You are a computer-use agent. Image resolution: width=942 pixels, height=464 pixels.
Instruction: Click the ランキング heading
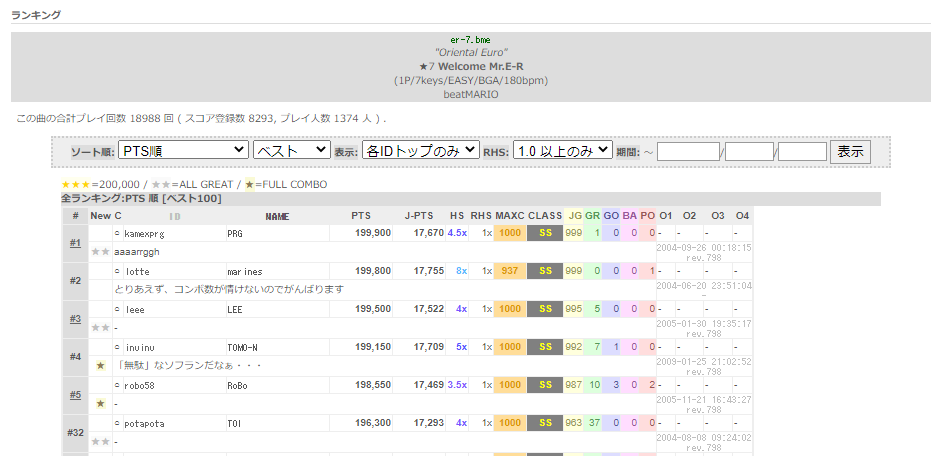click(36, 15)
